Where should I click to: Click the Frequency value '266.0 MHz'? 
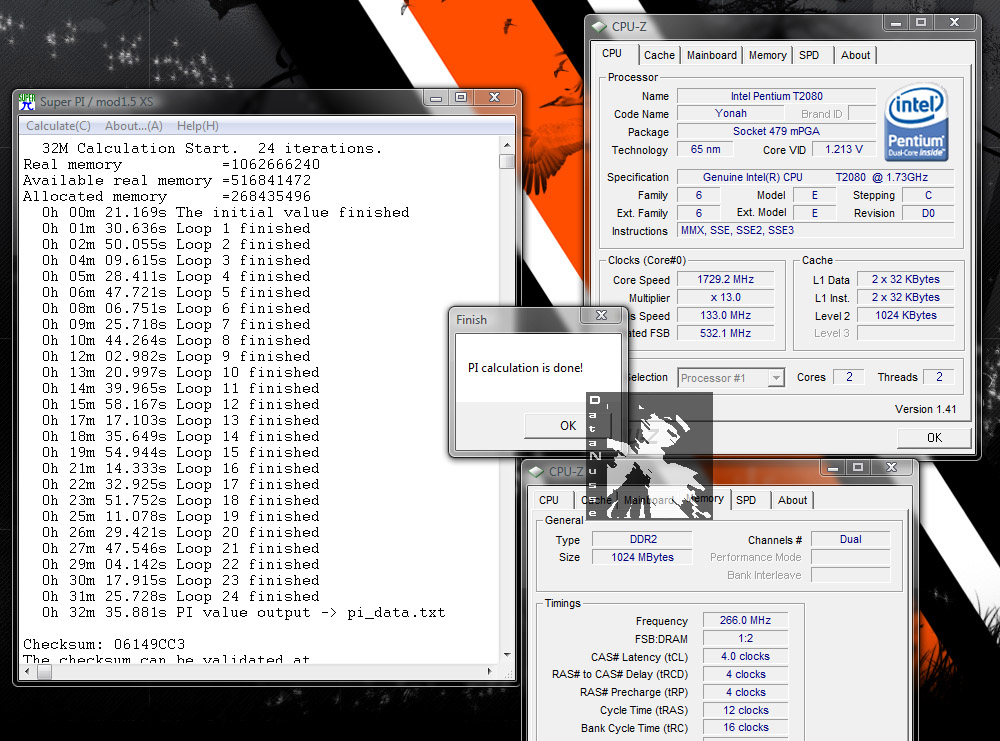pos(745,620)
